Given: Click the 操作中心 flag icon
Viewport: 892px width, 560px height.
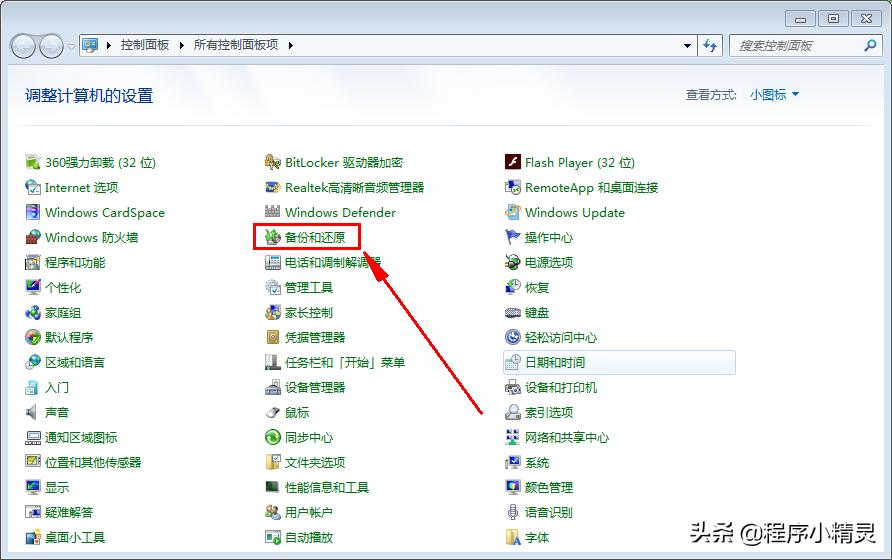Looking at the screenshot, I should [513, 237].
